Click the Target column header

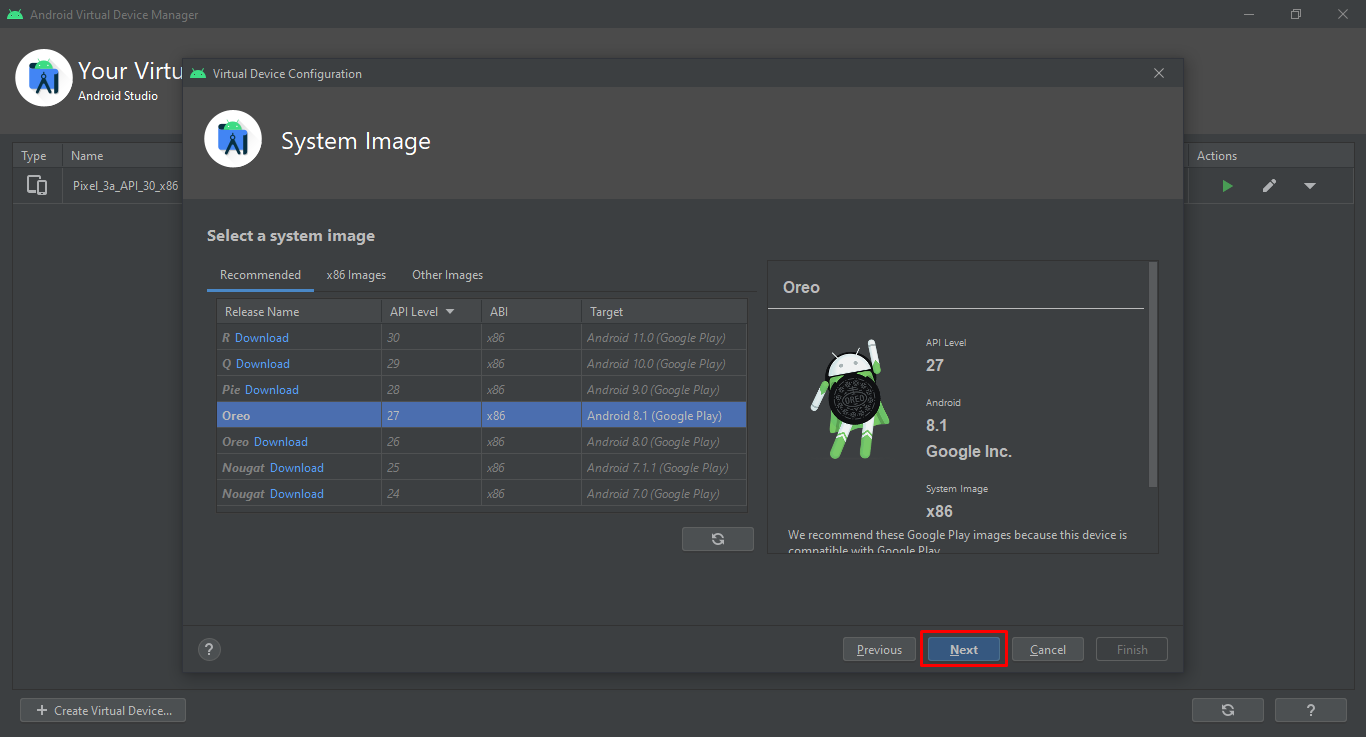(664, 312)
